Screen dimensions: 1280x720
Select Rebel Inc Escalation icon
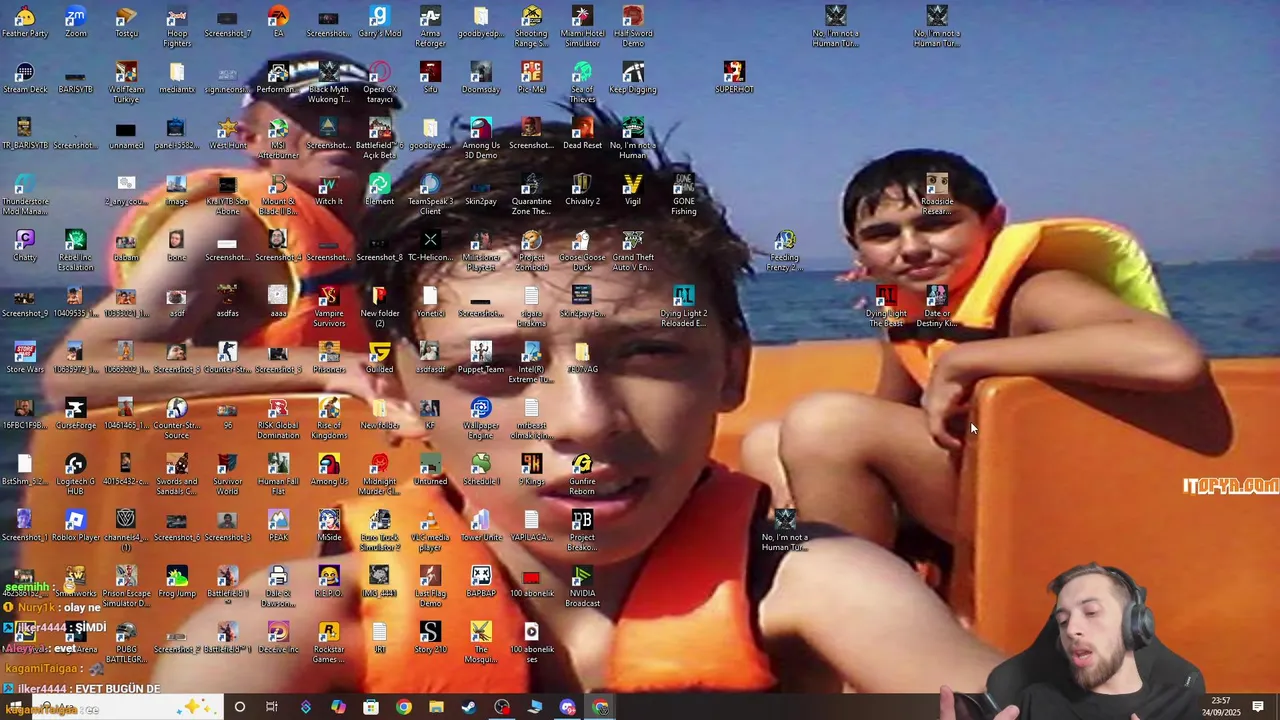(76, 250)
